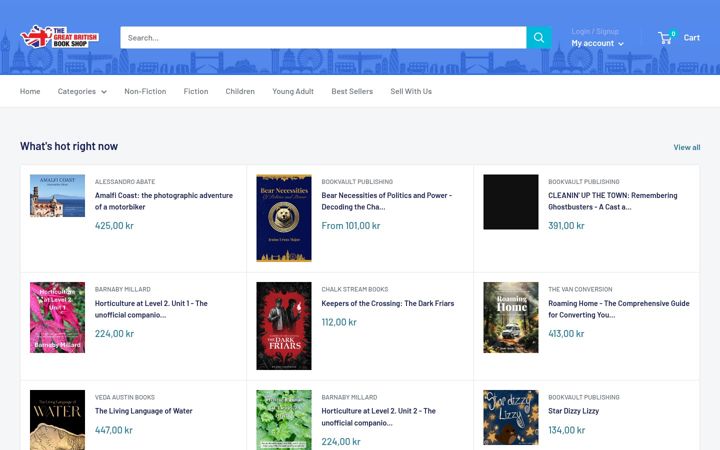Click the View all link
Screen dimensions: 720x450
tap(686, 147)
